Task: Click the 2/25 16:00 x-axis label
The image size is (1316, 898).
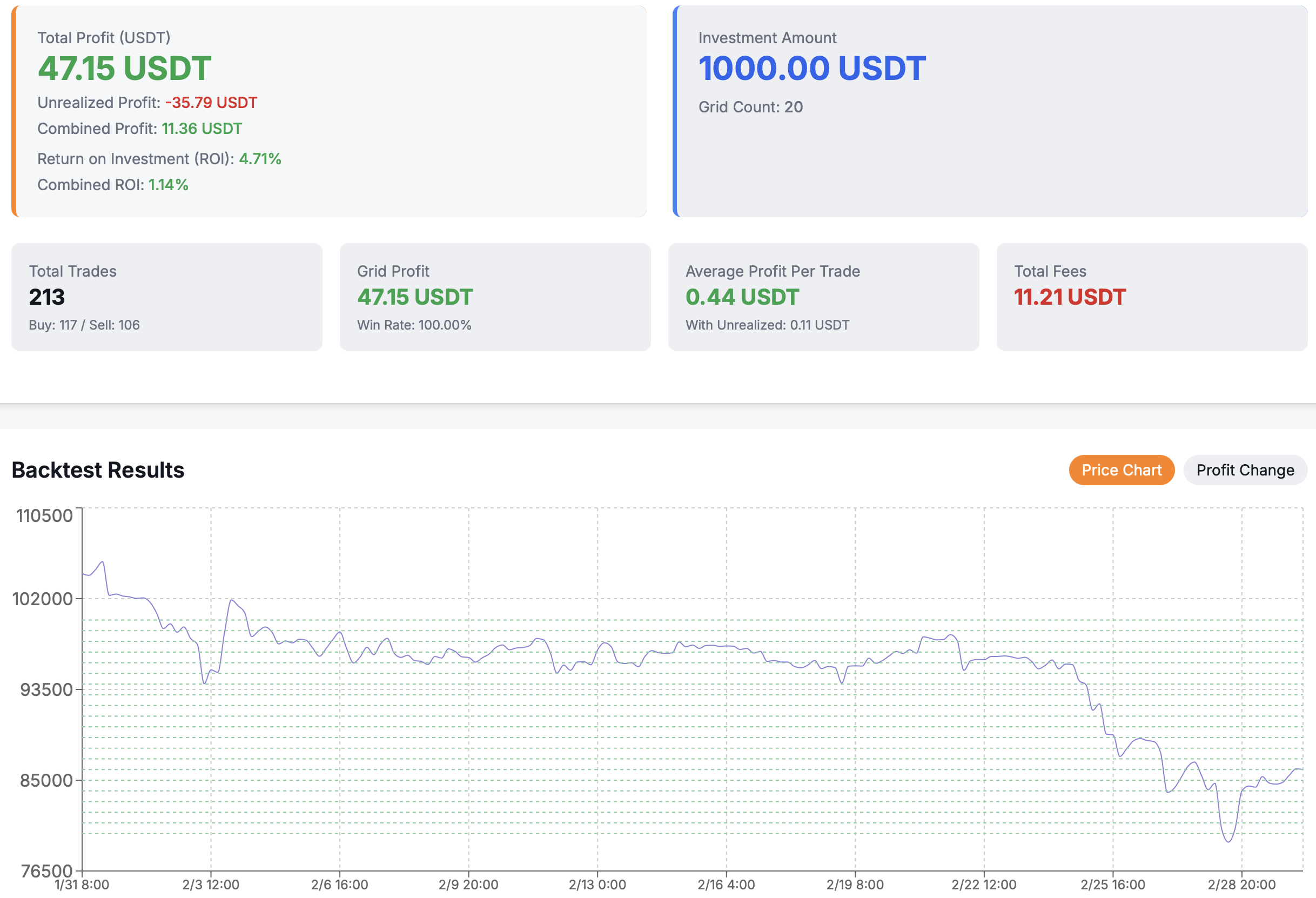Action: coord(1113,885)
